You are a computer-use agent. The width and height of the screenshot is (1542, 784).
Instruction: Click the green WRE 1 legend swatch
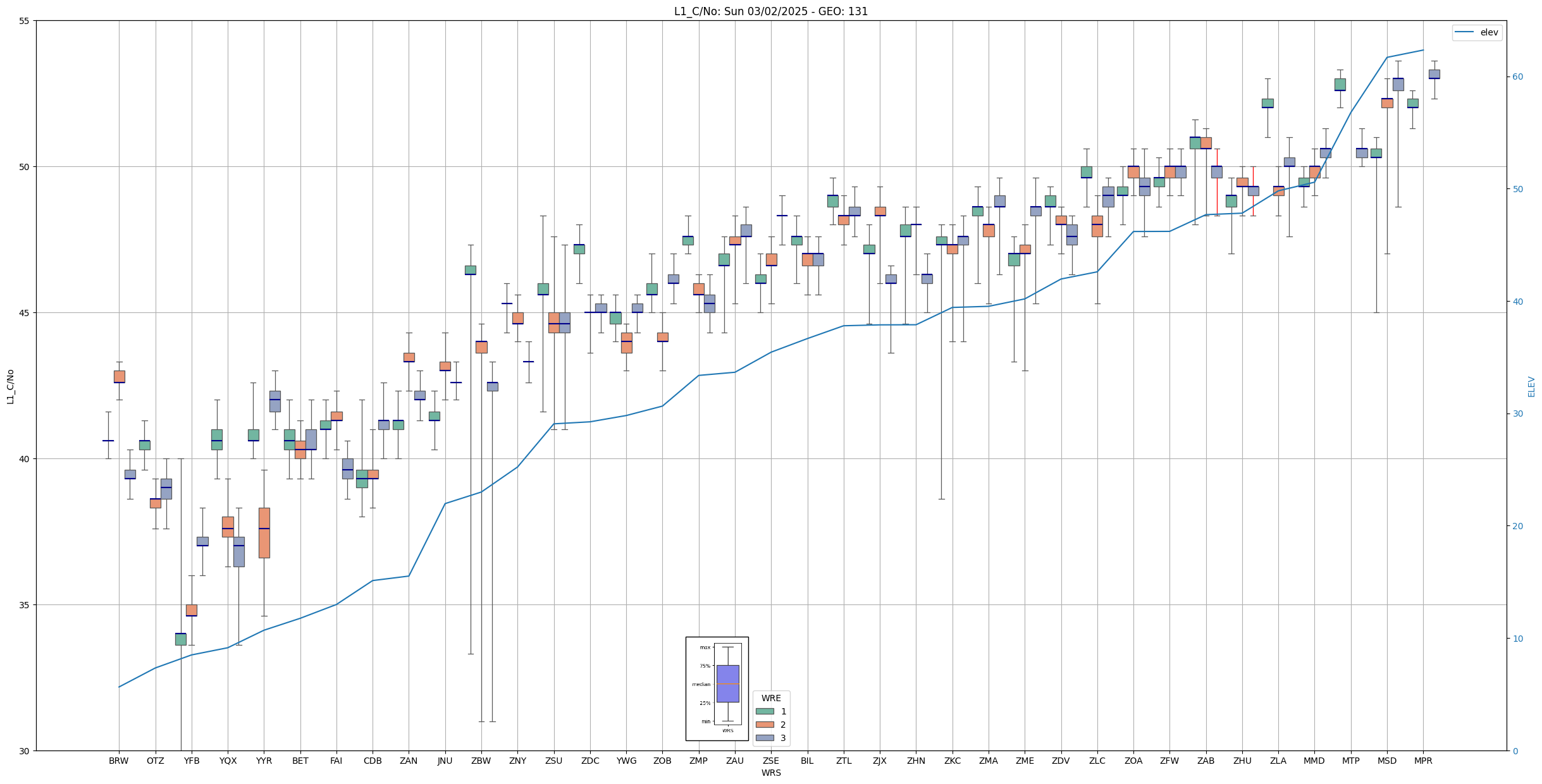tap(765, 711)
